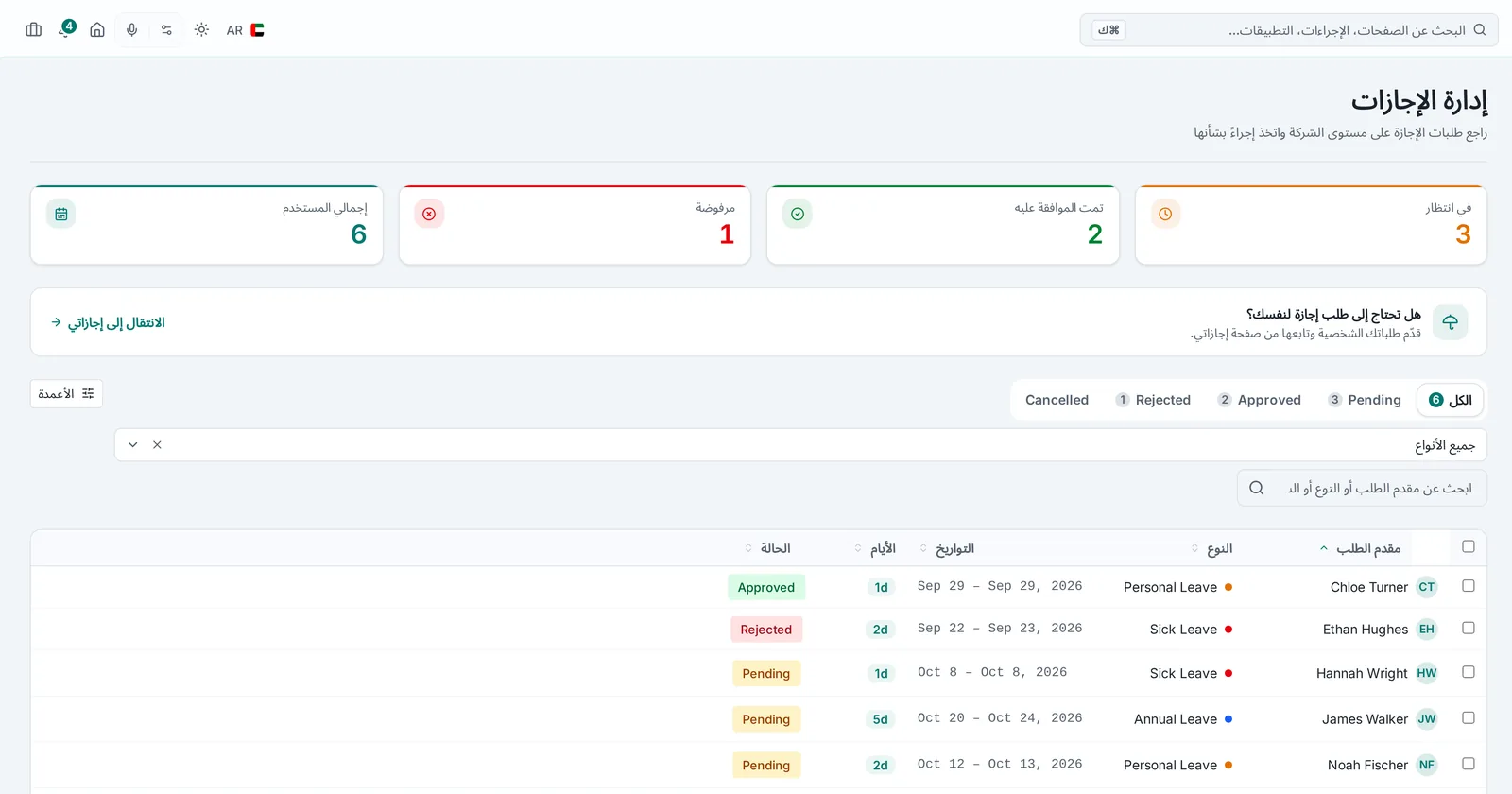
Task: Click the magnifier icon in the requester search field
Action: (1257, 488)
